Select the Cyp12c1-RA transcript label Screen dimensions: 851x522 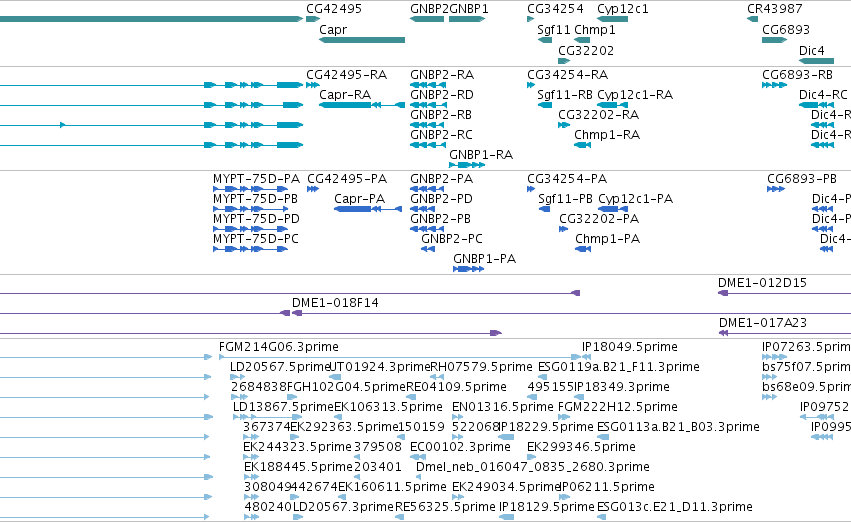[635, 94]
